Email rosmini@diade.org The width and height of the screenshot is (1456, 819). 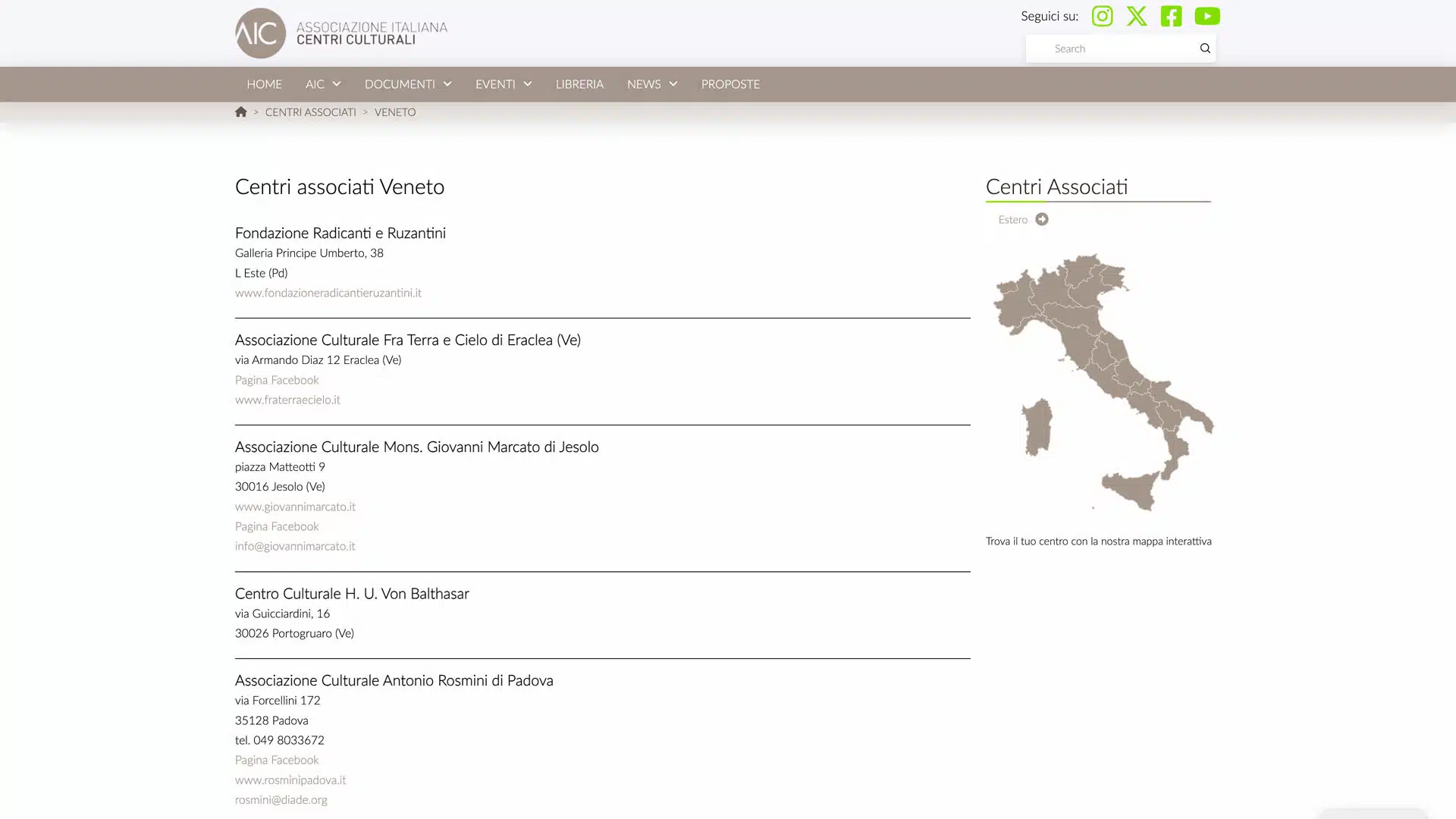tap(281, 799)
